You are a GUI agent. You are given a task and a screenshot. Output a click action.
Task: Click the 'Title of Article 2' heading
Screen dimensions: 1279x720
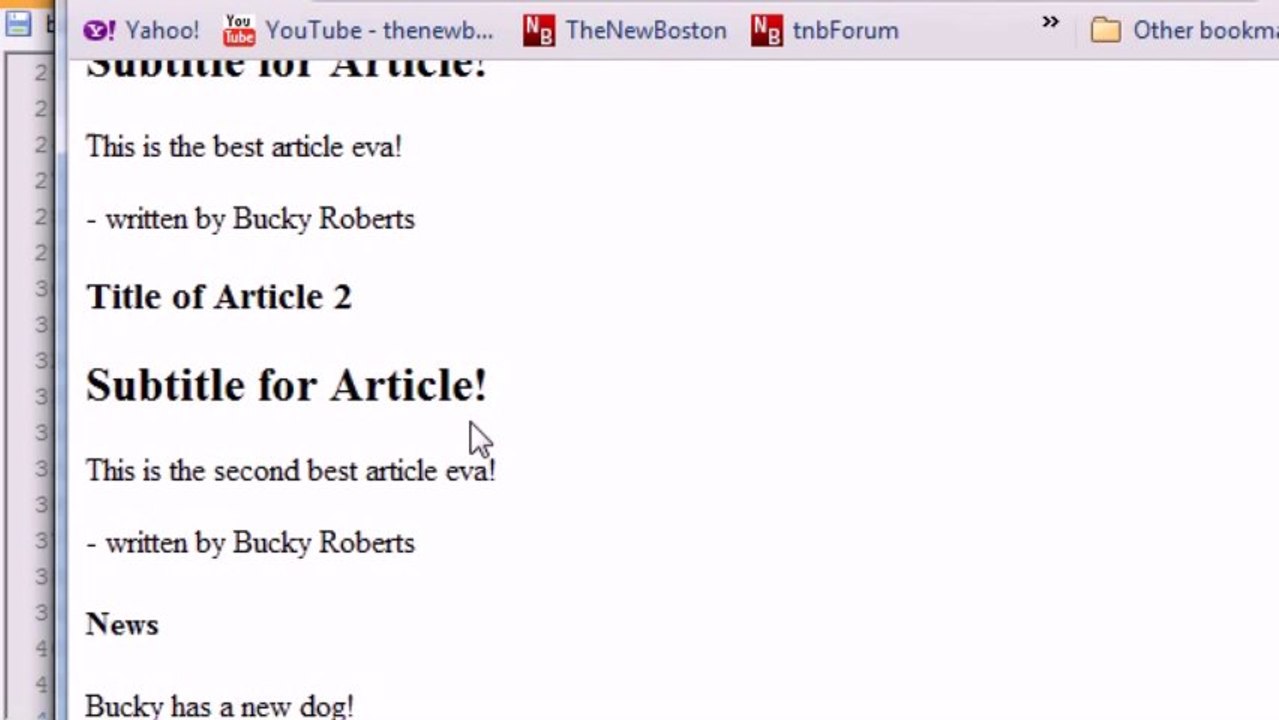(219, 297)
